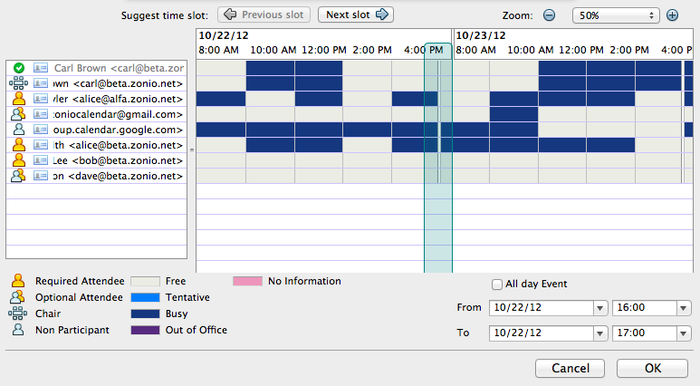Click contact card icon for zoniocalendar@gmail.com

pos(41,114)
